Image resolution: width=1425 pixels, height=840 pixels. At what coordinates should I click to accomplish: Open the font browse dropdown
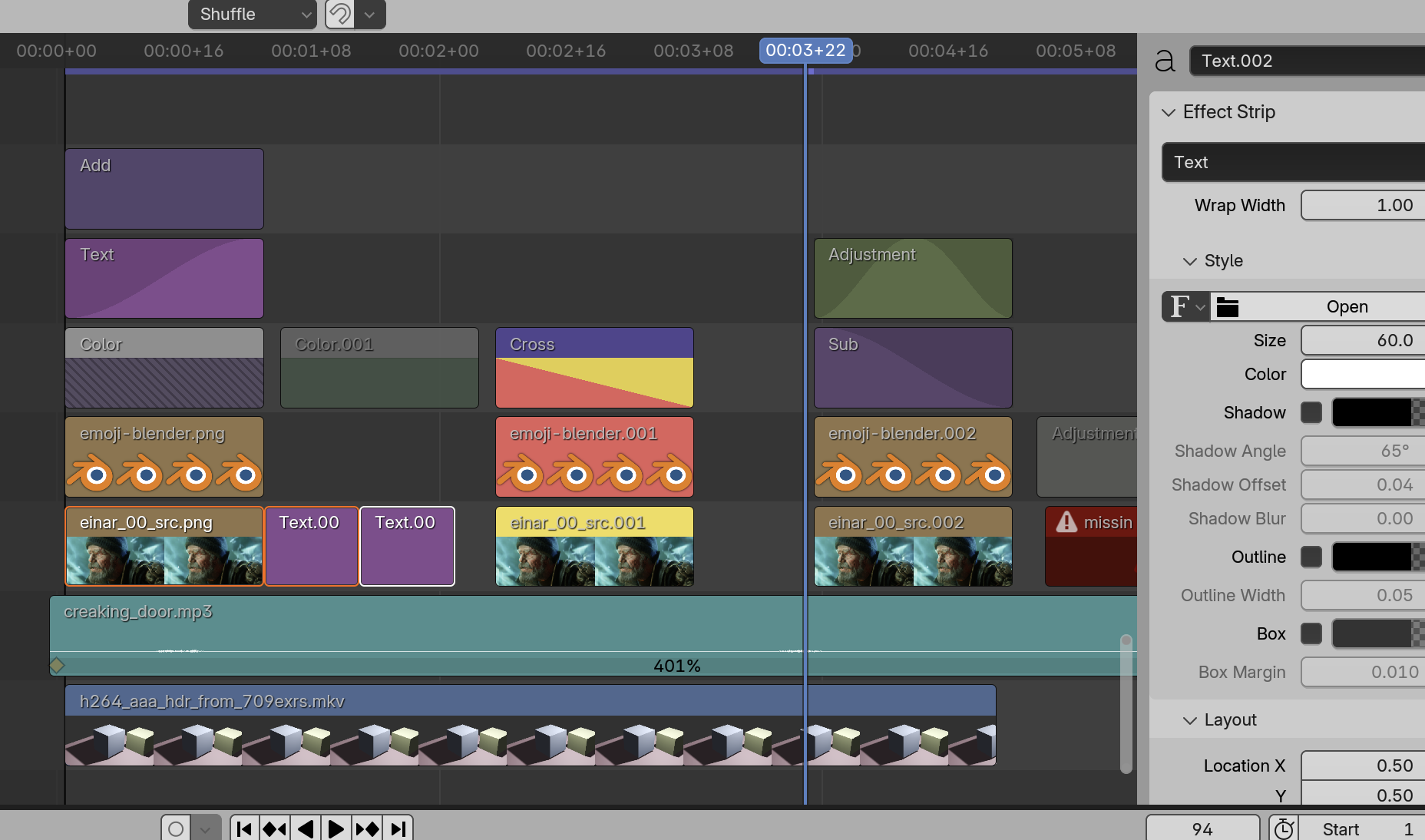(x=1186, y=306)
